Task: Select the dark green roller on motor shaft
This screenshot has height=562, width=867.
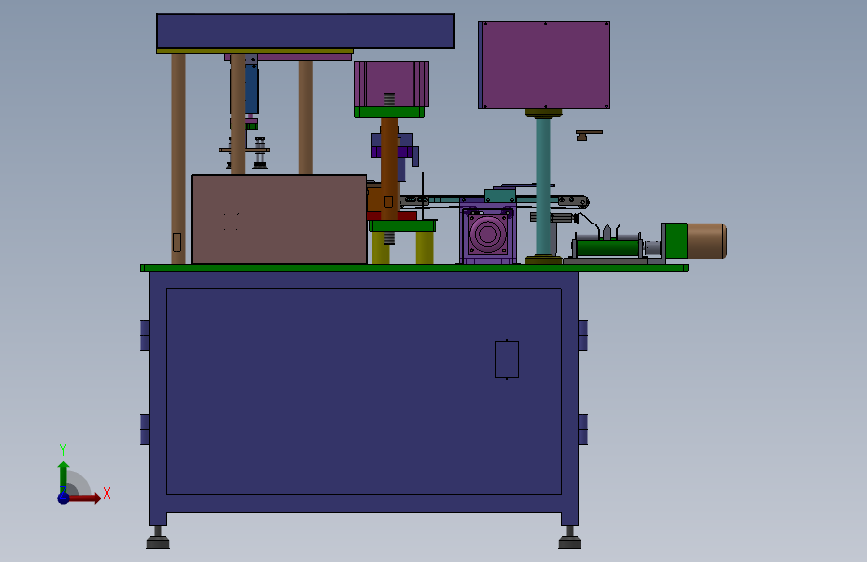Action: [608, 248]
